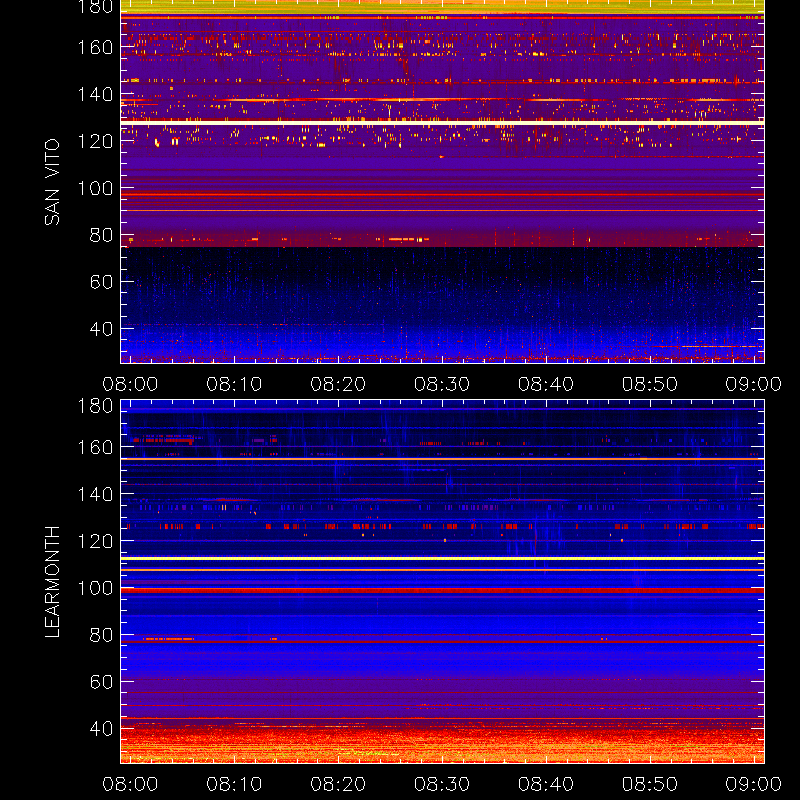Click the 08:50 time label under Learmonth plot
800x800 pixels.
tap(649, 784)
